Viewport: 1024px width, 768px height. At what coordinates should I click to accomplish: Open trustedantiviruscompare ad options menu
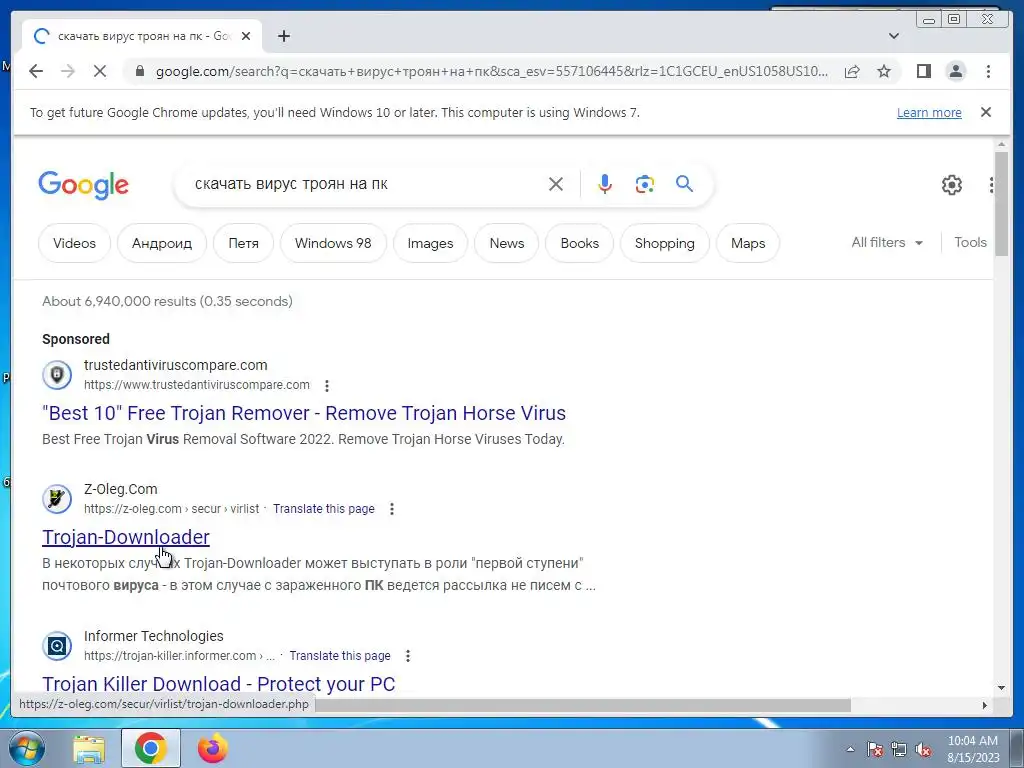pos(327,385)
